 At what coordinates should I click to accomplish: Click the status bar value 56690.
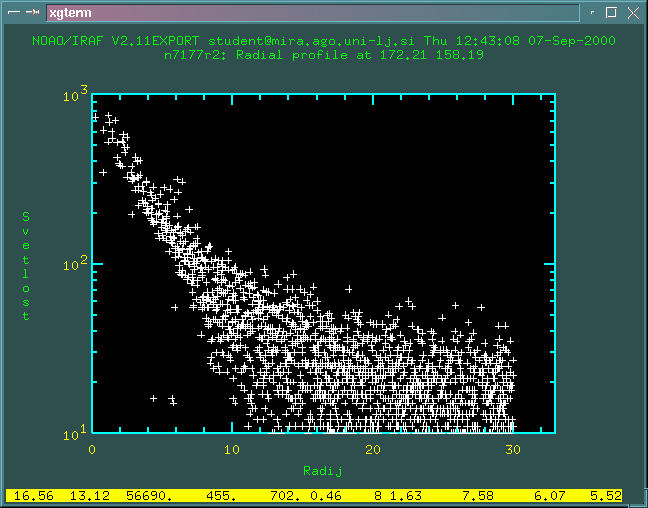tap(149, 496)
